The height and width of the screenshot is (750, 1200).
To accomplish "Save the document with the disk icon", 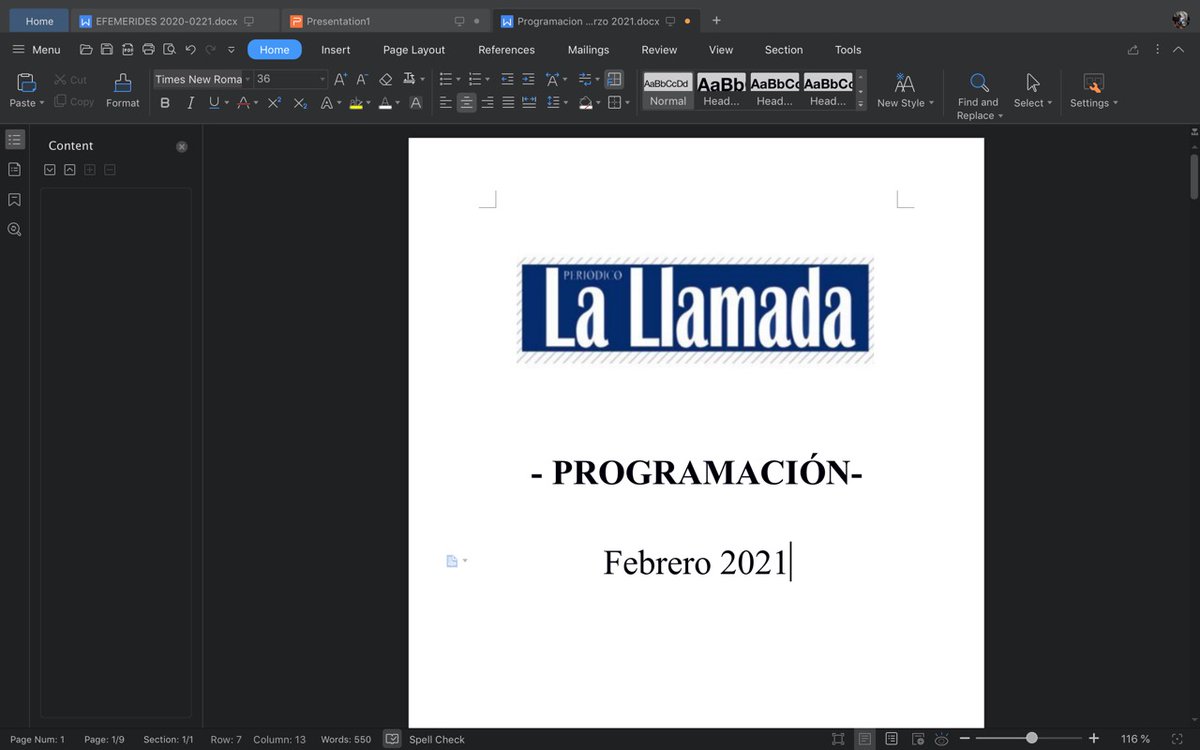I will tap(107, 50).
